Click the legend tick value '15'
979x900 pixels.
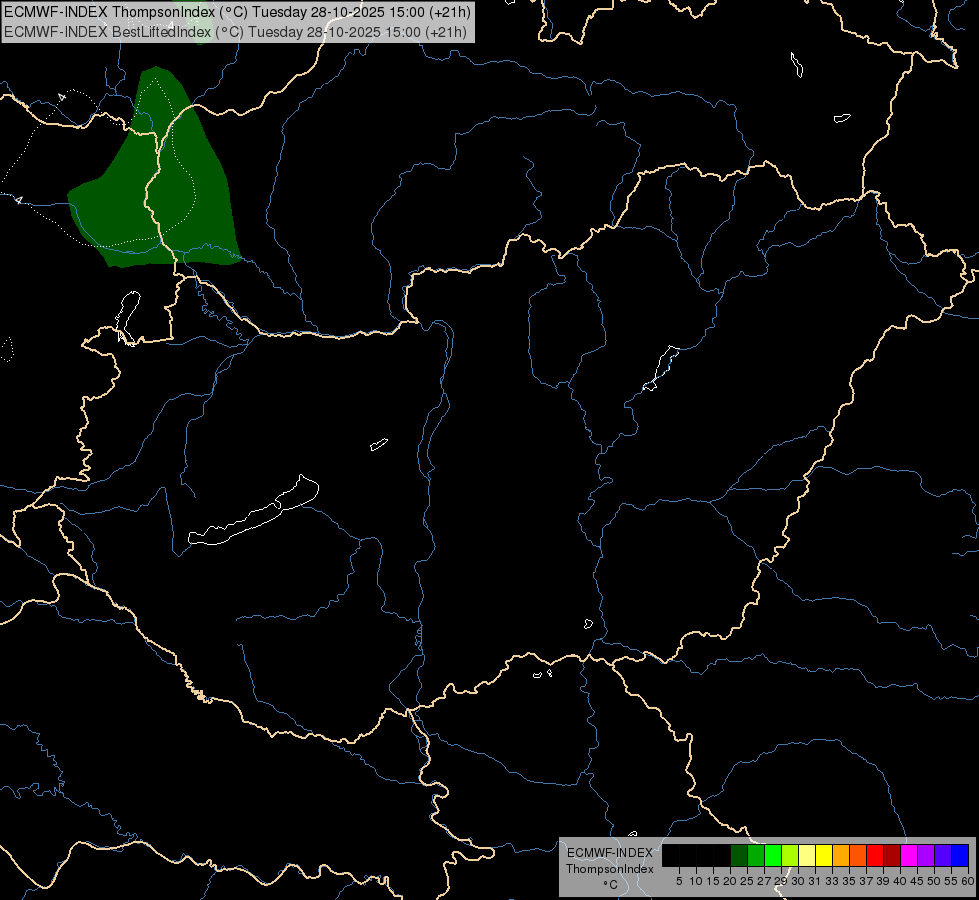(x=713, y=881)
